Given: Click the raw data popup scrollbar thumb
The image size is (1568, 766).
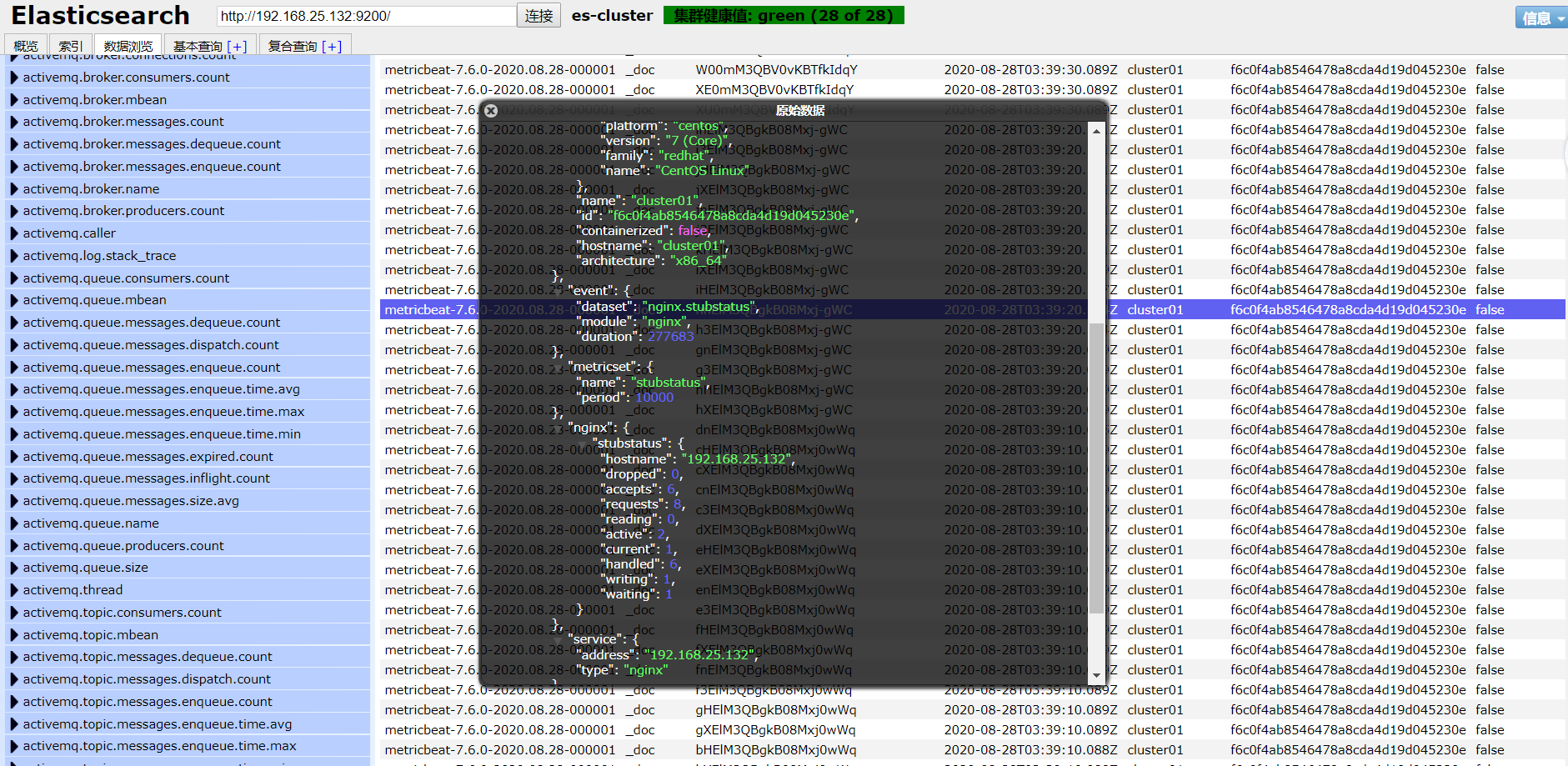Looking at the screenshot, I should [x=1096, y=468].
